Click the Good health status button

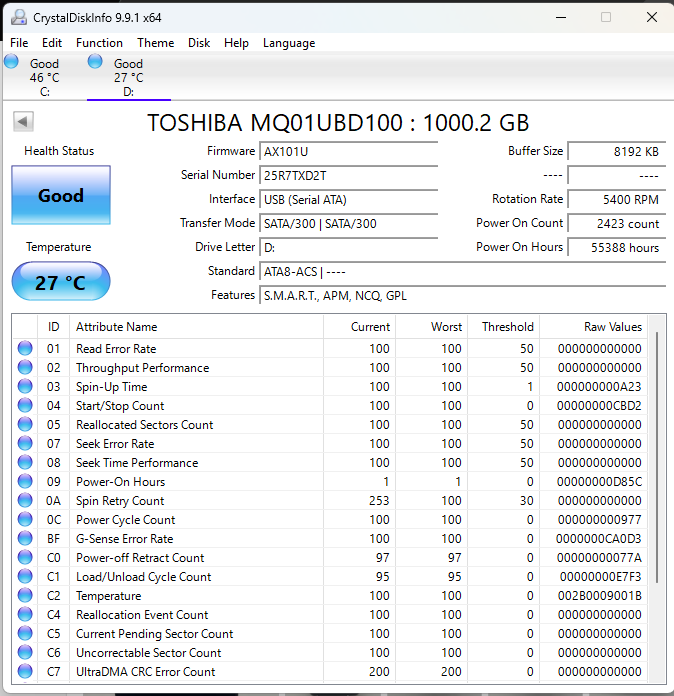(61, 195)
